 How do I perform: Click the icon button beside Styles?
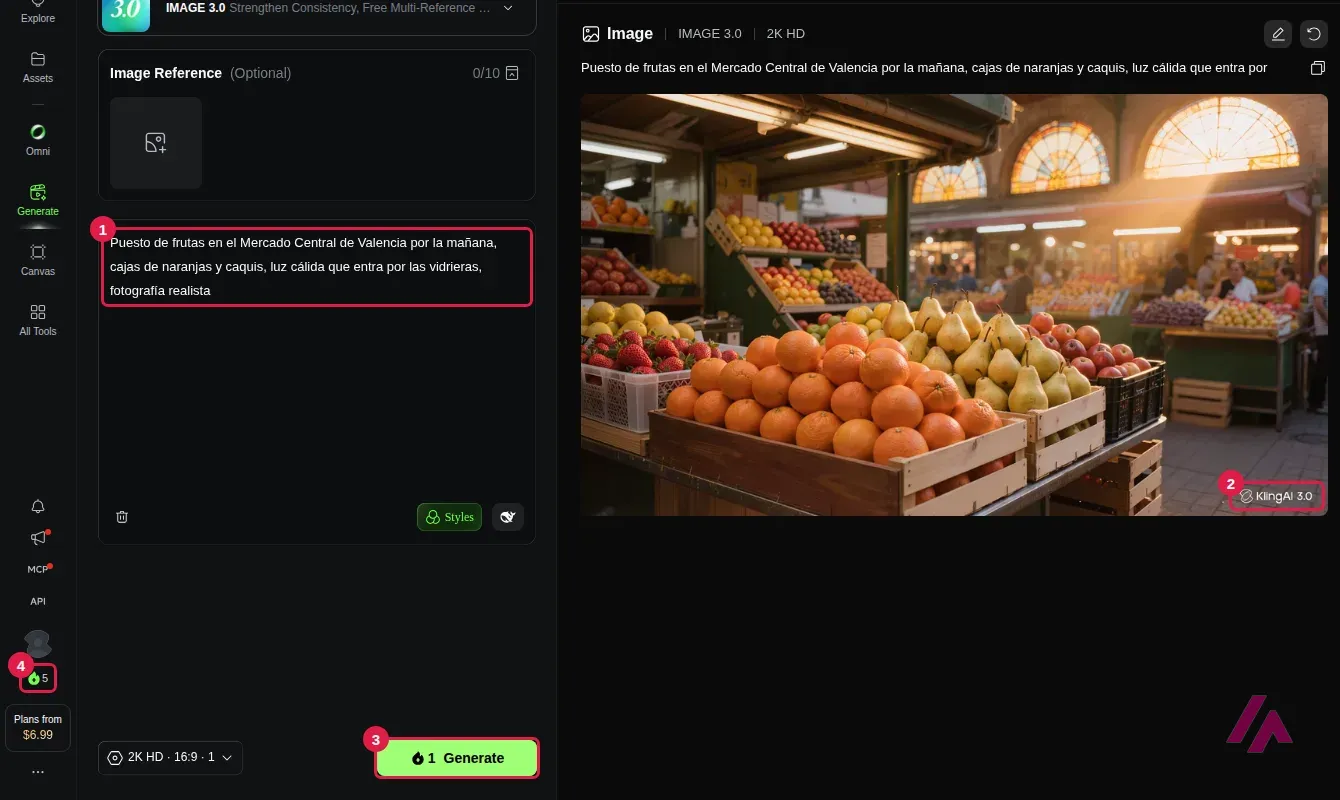pos(508,517)
